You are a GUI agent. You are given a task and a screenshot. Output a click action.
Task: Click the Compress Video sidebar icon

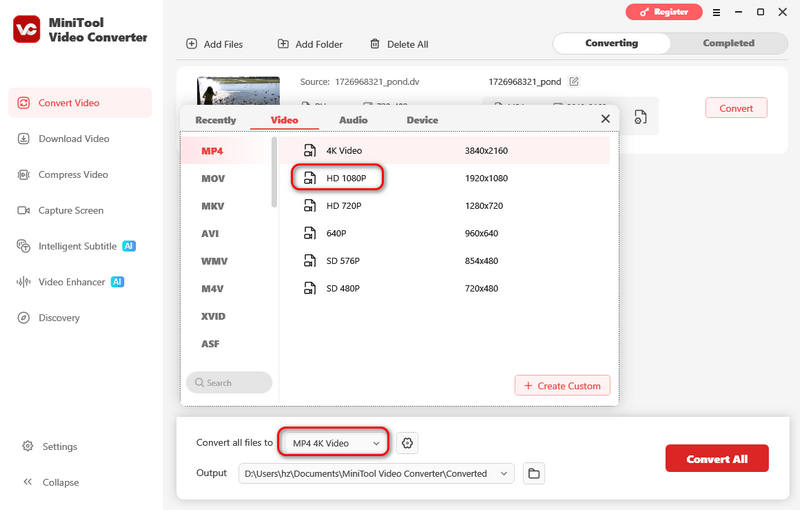(23, 174)
